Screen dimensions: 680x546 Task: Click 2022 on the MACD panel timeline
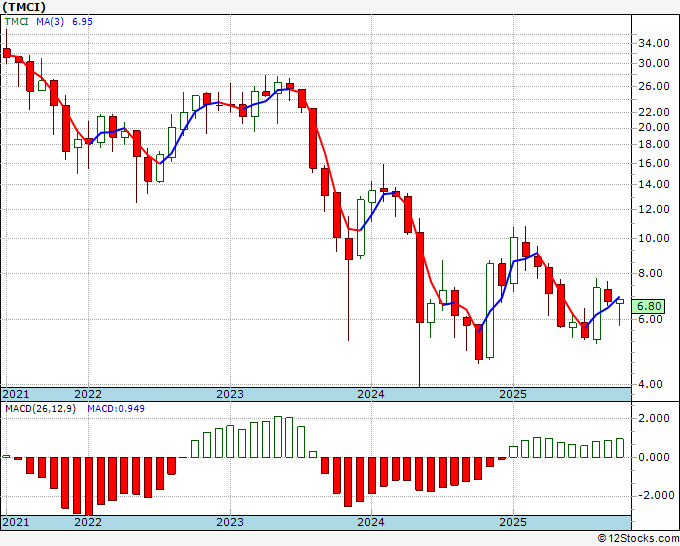click(88, 522)
